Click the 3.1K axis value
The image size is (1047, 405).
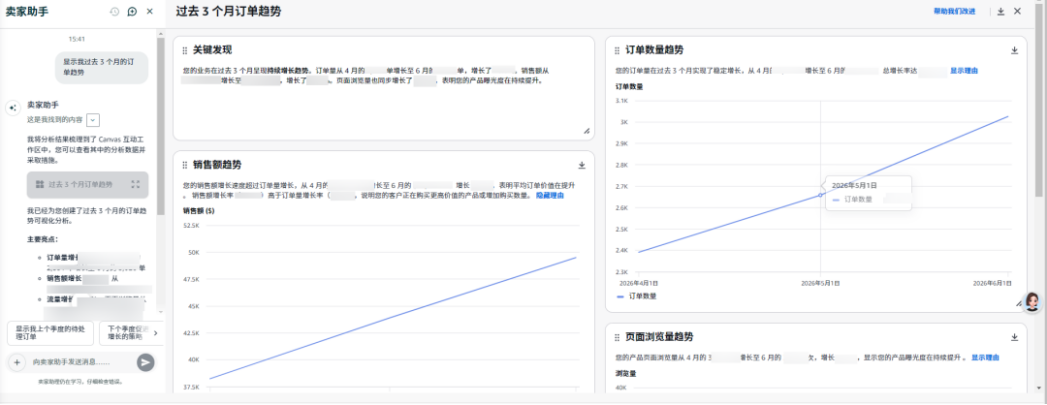622,101
